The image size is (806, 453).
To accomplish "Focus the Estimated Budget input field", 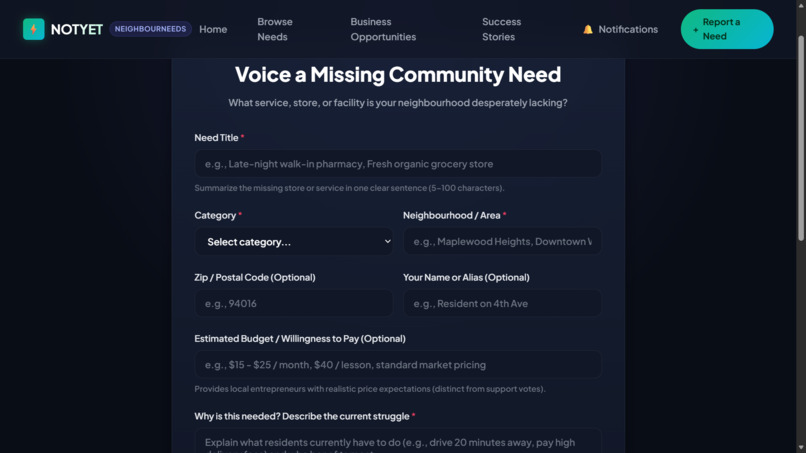I will pyautogui.click(x=398, y=365).
